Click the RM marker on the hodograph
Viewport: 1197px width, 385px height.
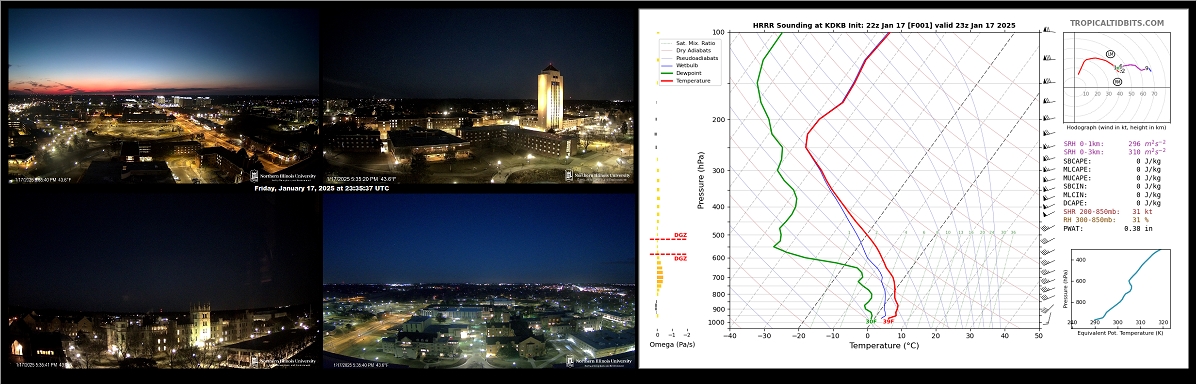(x=1117, y=82)
